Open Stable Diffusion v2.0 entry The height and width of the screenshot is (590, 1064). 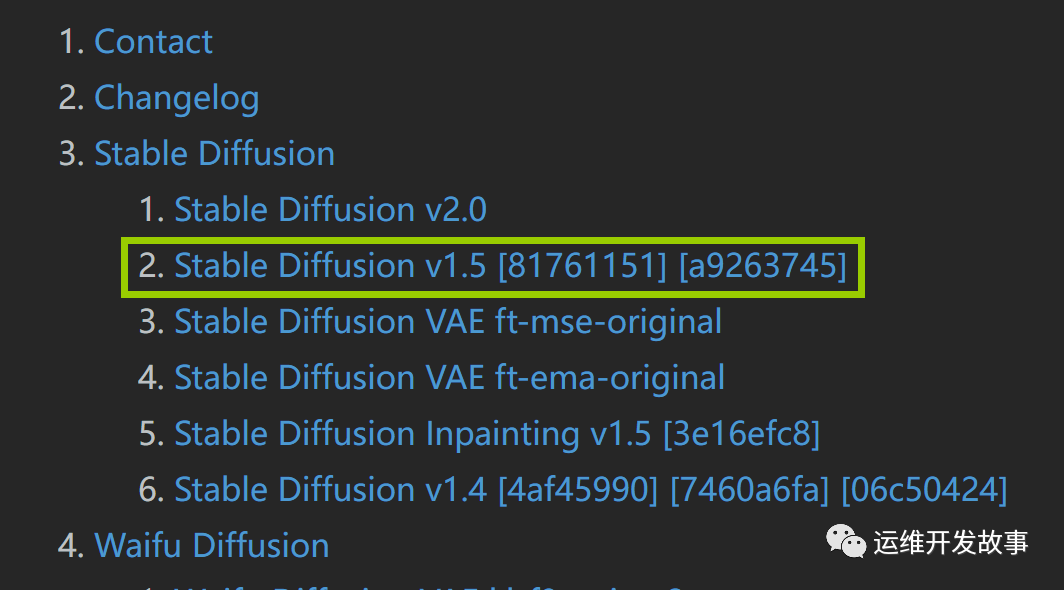[x=330, y=210]
